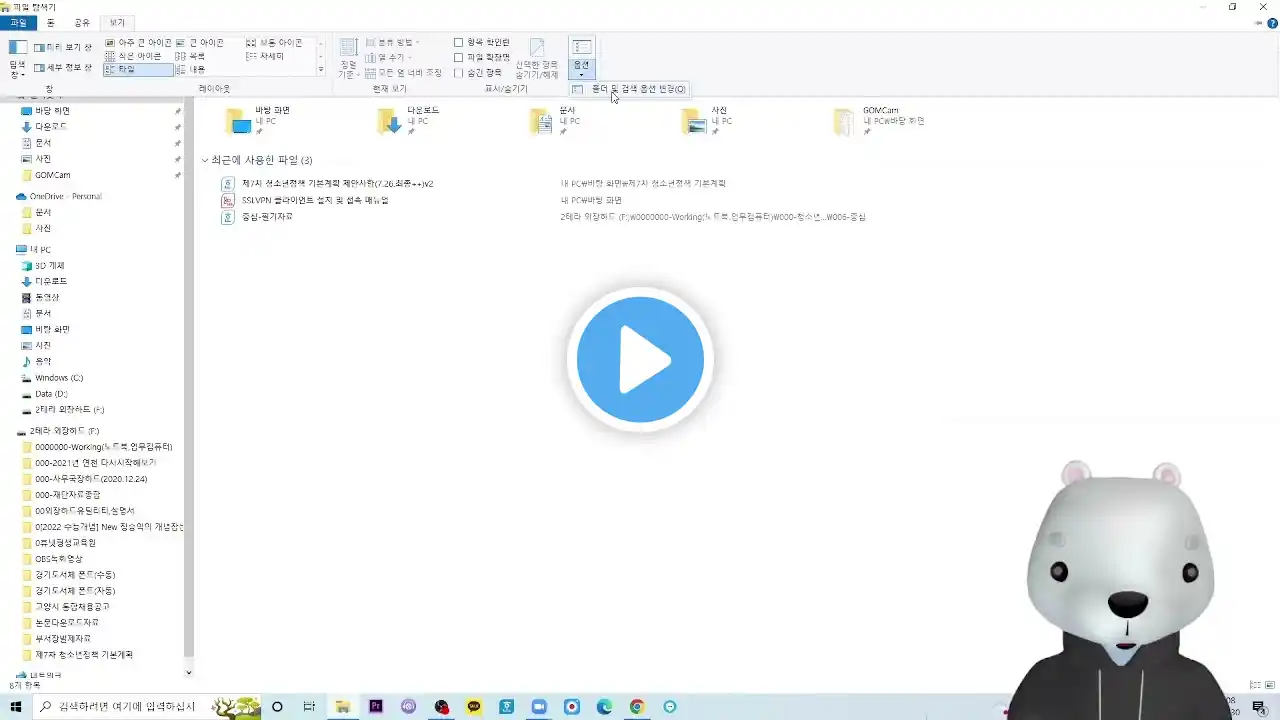
Task: Enable Hidden items (숨긴 항목) checkbox
Action: coord(479,72)
